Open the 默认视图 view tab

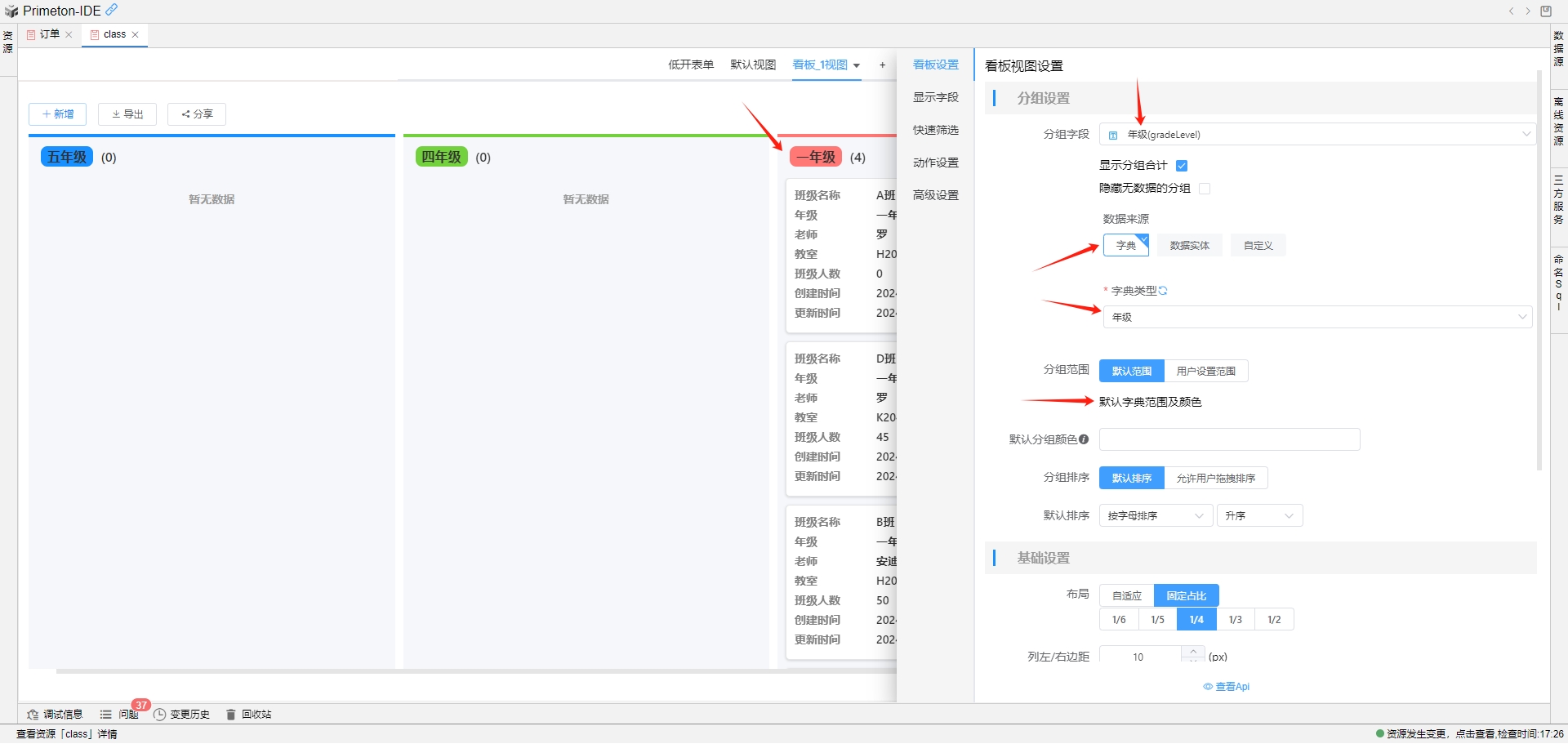753,65
